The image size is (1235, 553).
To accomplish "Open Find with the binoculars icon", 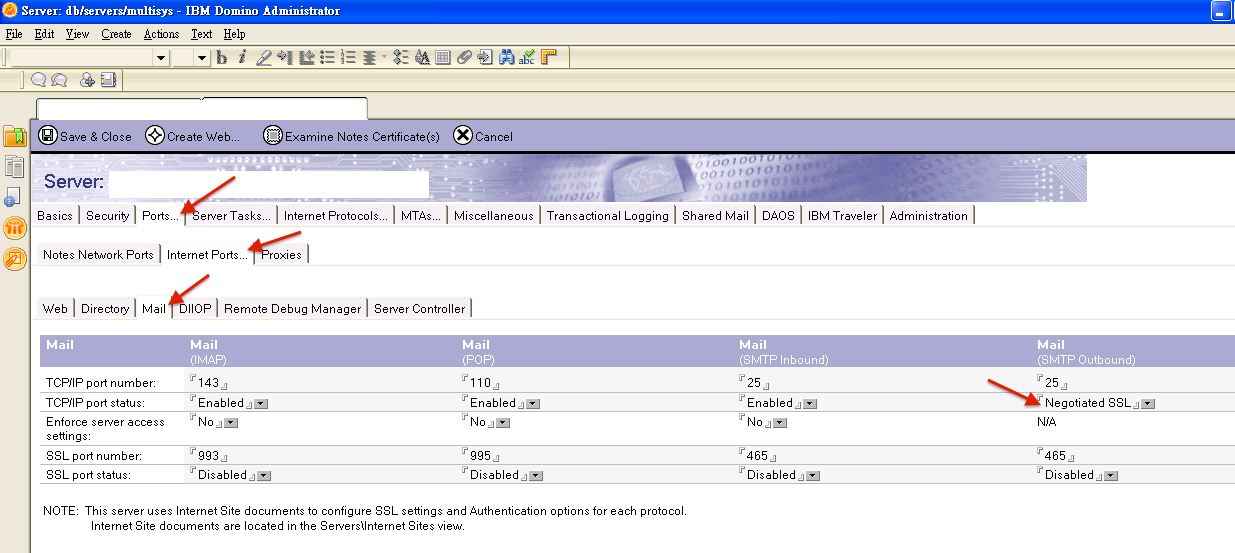I will click(x=506, y=58).
